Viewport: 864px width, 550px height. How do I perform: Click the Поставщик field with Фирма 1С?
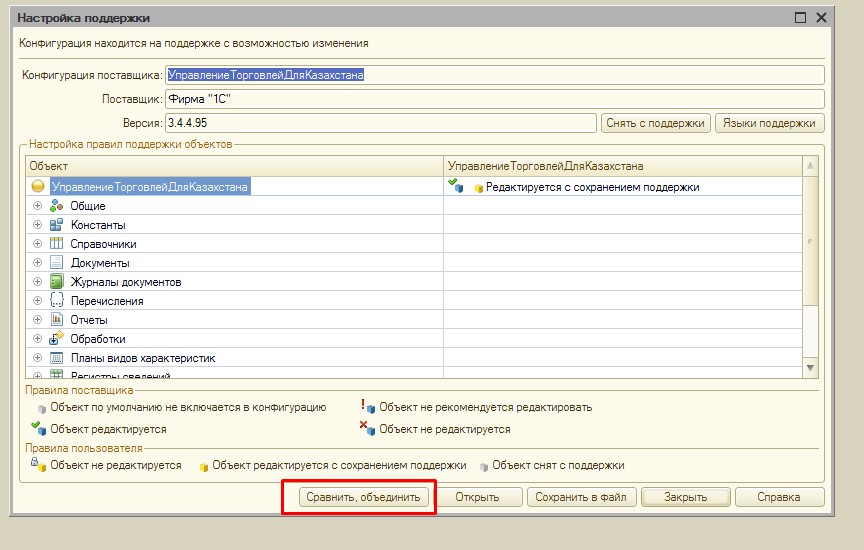(x=495, y=99)
